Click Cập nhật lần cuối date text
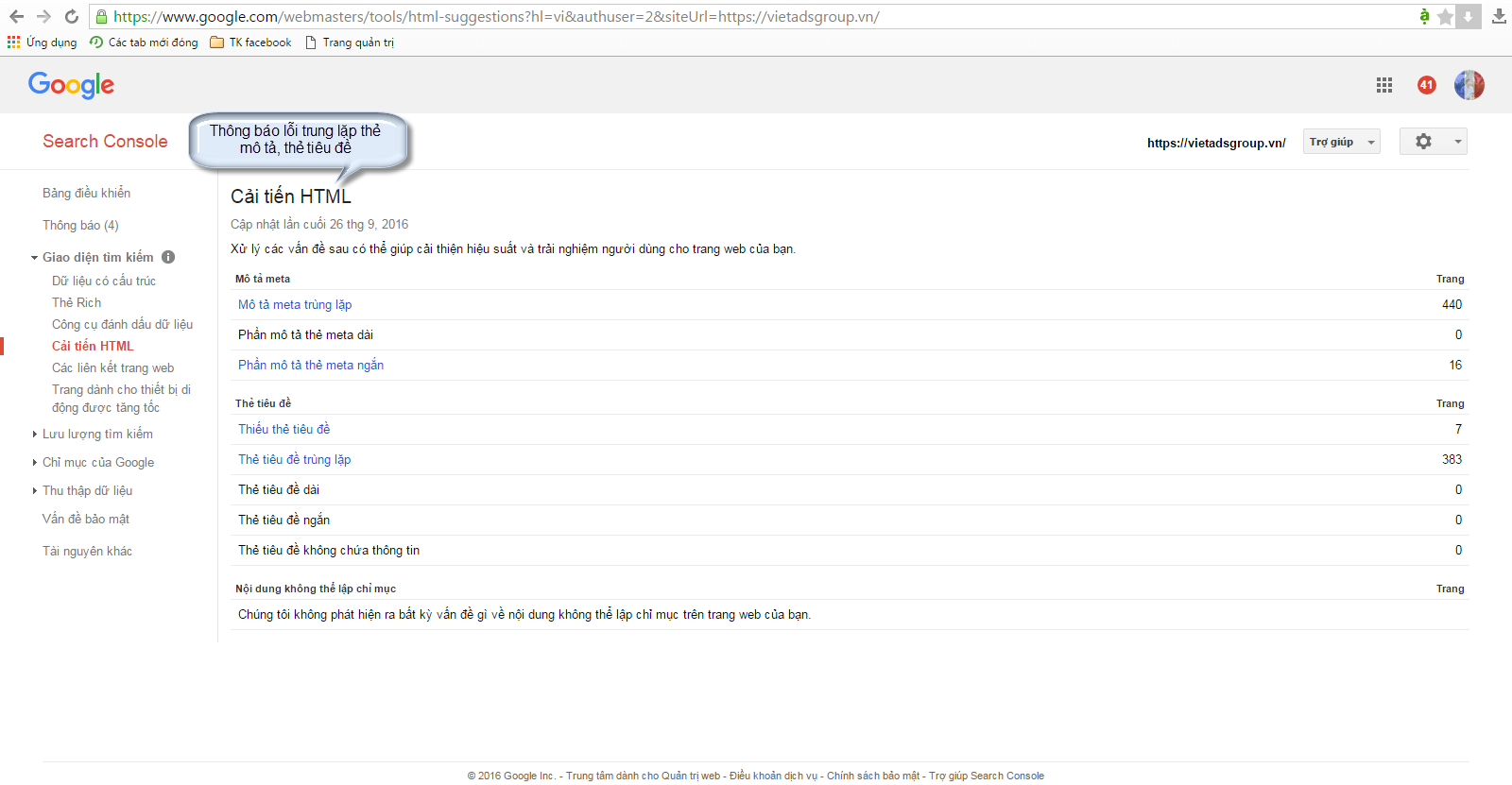Viewport: 1512px width, 785px height. (x=319, y=224)
